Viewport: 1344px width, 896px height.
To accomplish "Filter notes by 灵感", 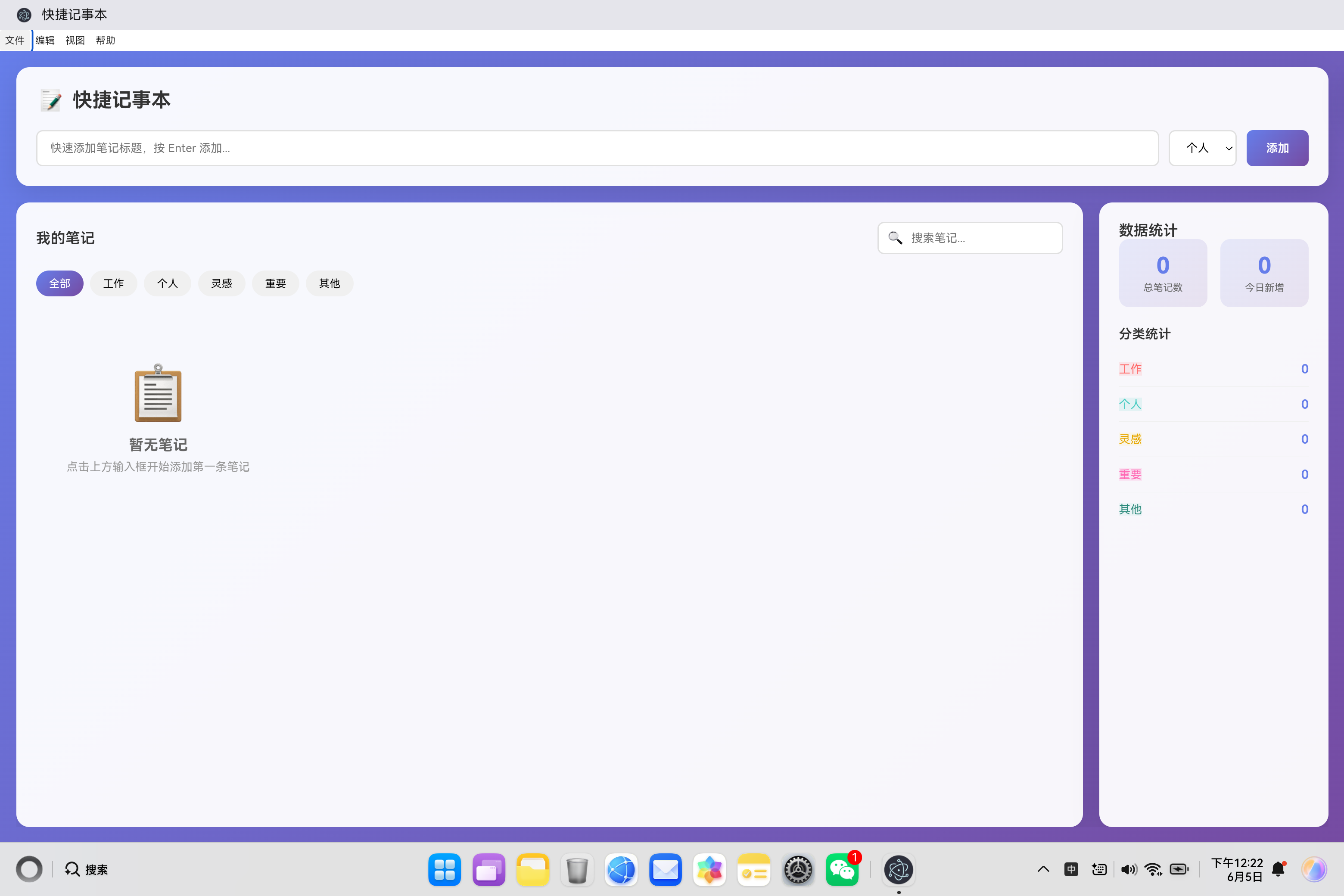I will point(222,283).
